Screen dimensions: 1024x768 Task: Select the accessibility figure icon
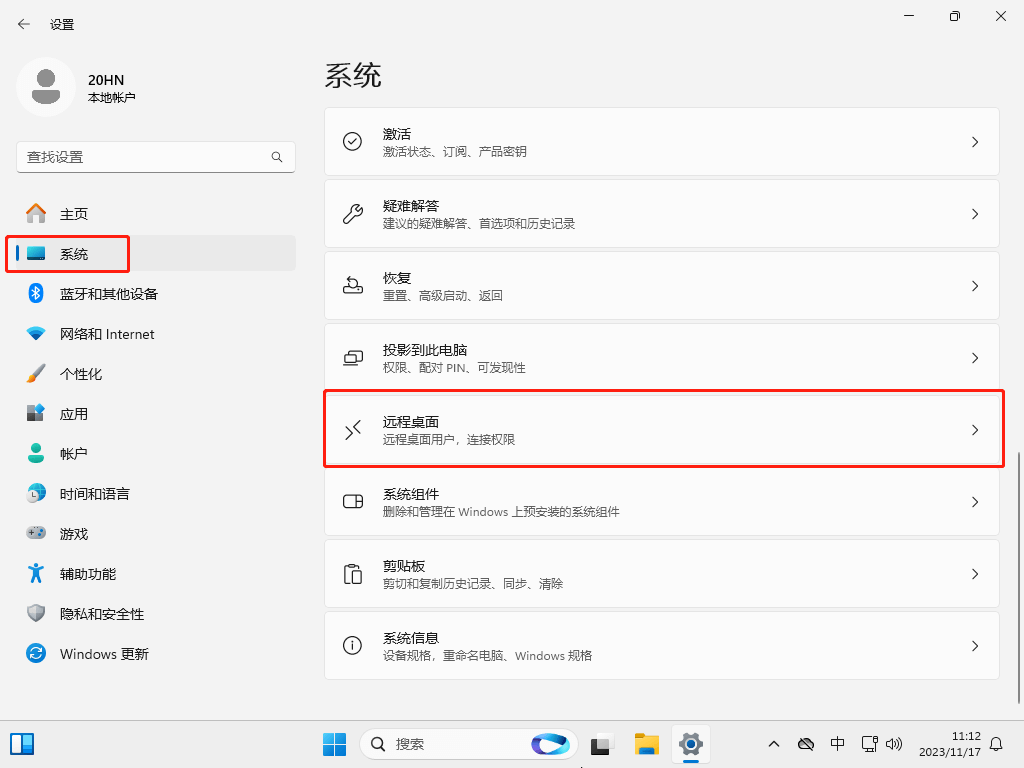pyautogui.click(x=36, y=573)
